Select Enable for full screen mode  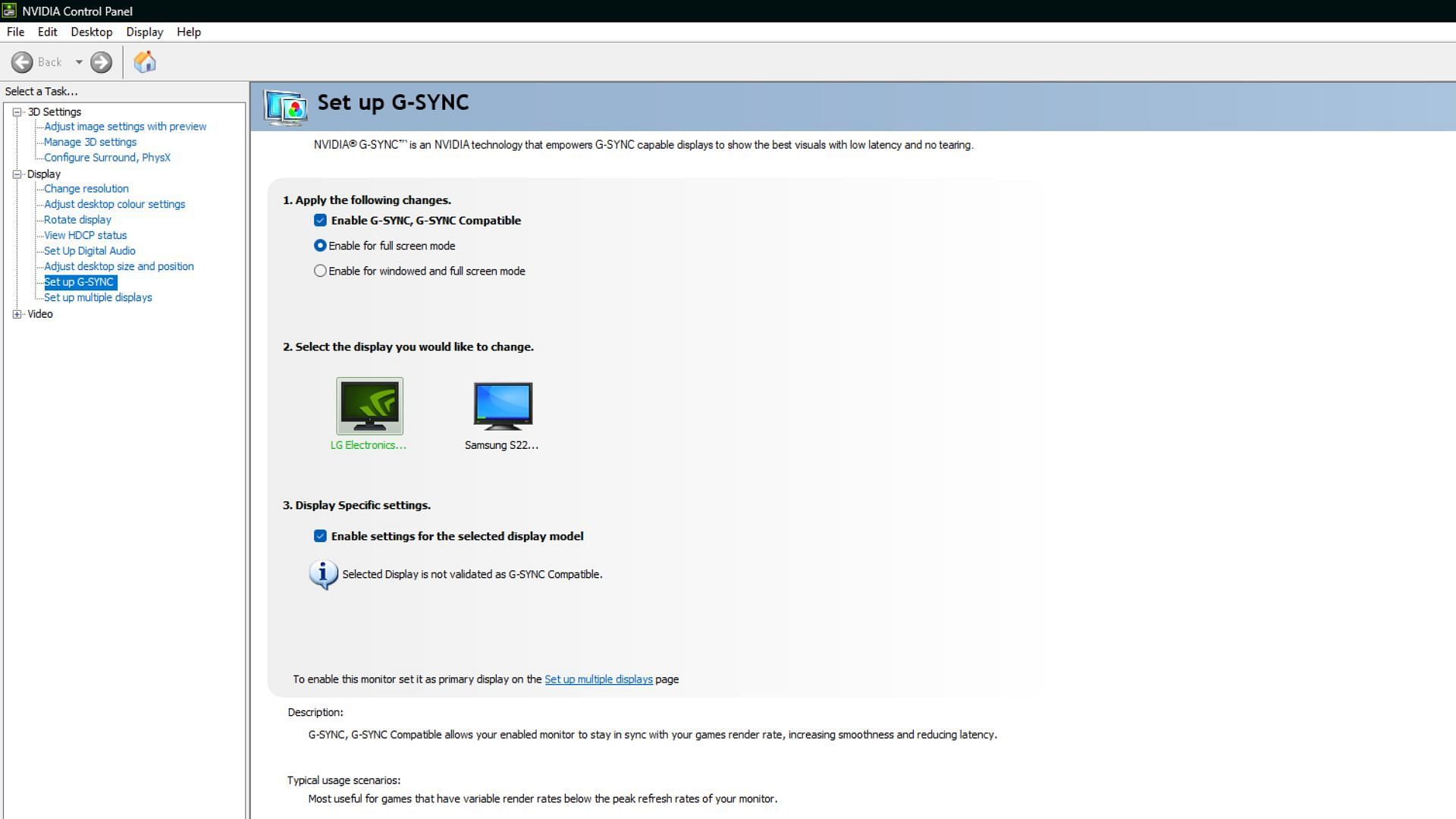[320, 246]
